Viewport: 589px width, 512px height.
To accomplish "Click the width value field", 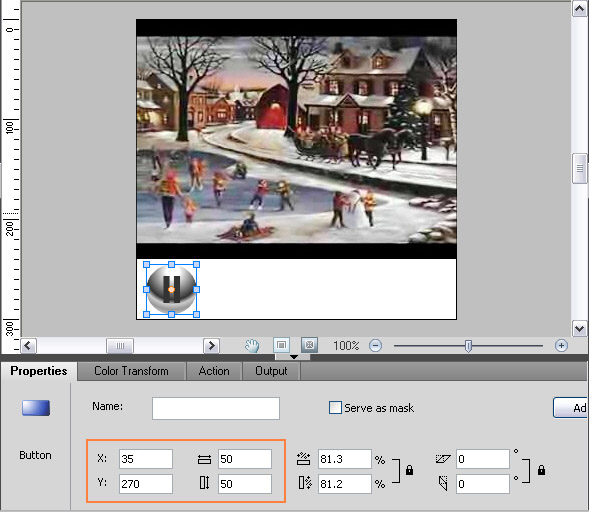I will (245, 459).
